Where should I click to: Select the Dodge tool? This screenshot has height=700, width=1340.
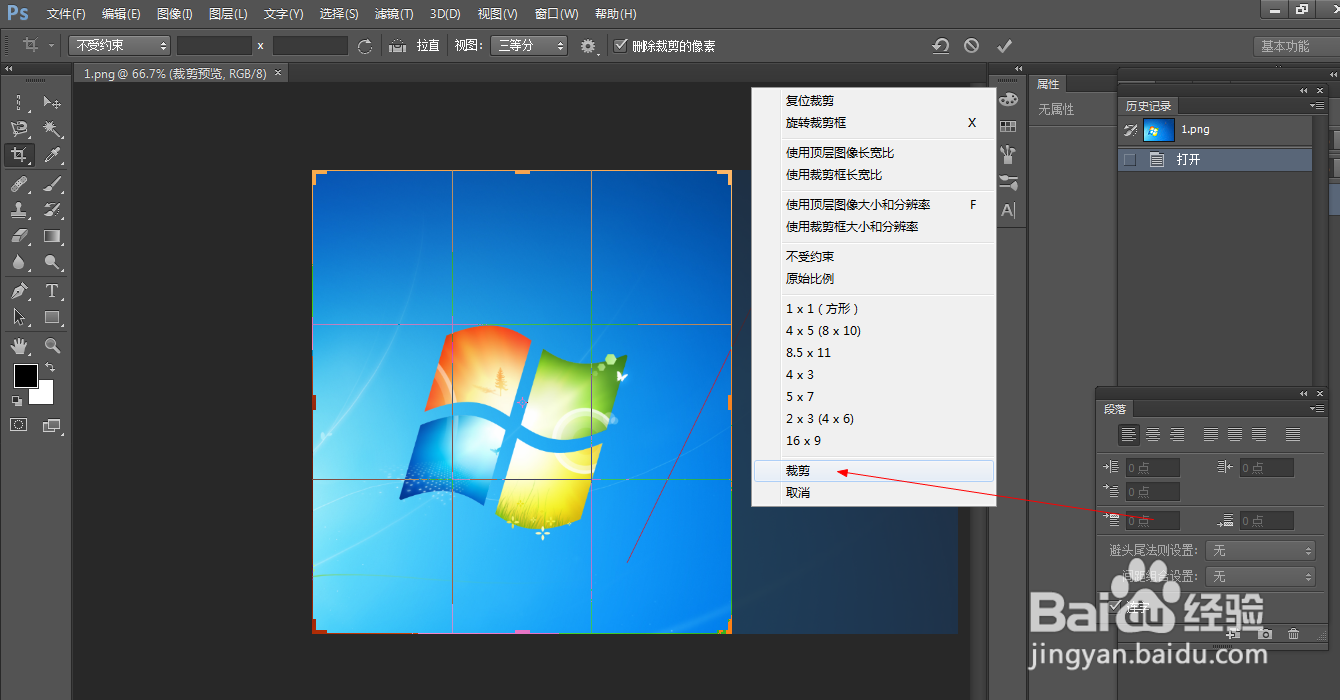click(x=52, y=263)
